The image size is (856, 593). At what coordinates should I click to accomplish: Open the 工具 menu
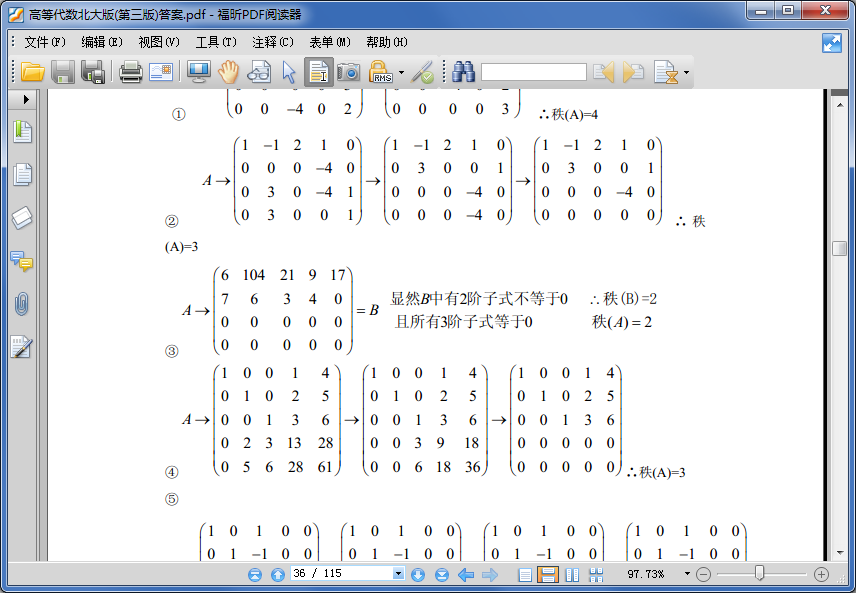(x=216, y=42)
